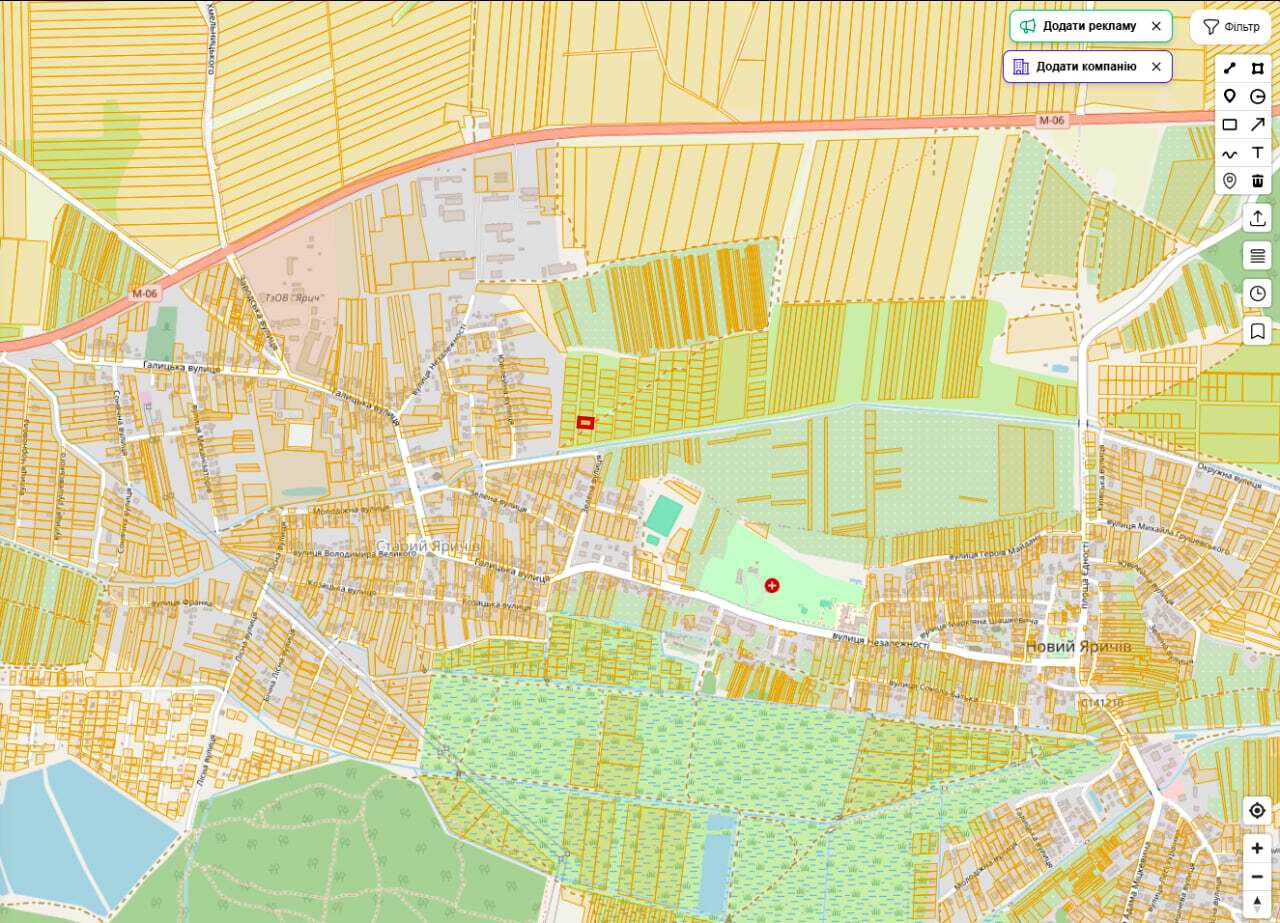Click the Новий Яричів town label

(x=1078, y=647)
